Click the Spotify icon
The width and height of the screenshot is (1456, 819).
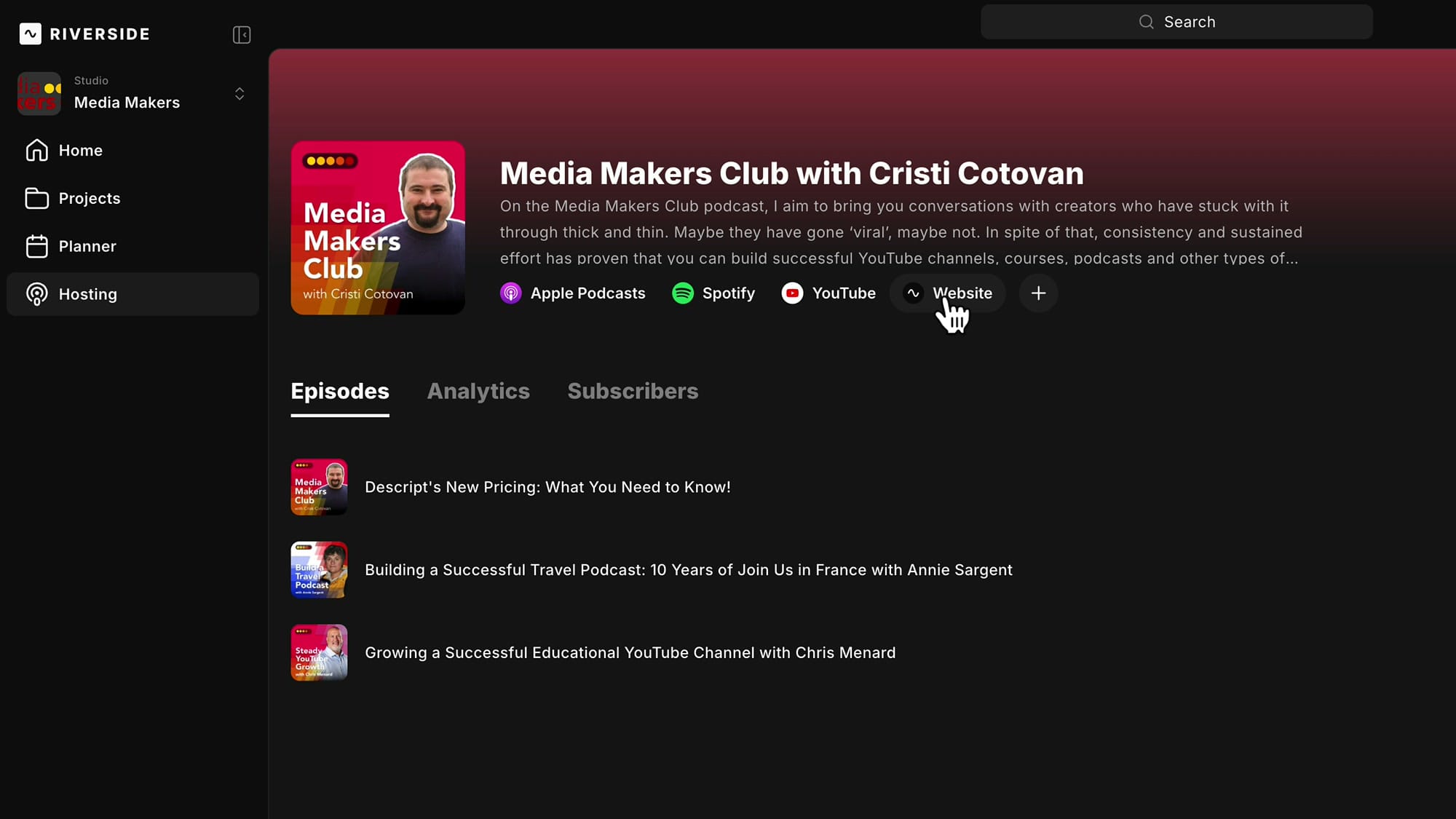682,293
